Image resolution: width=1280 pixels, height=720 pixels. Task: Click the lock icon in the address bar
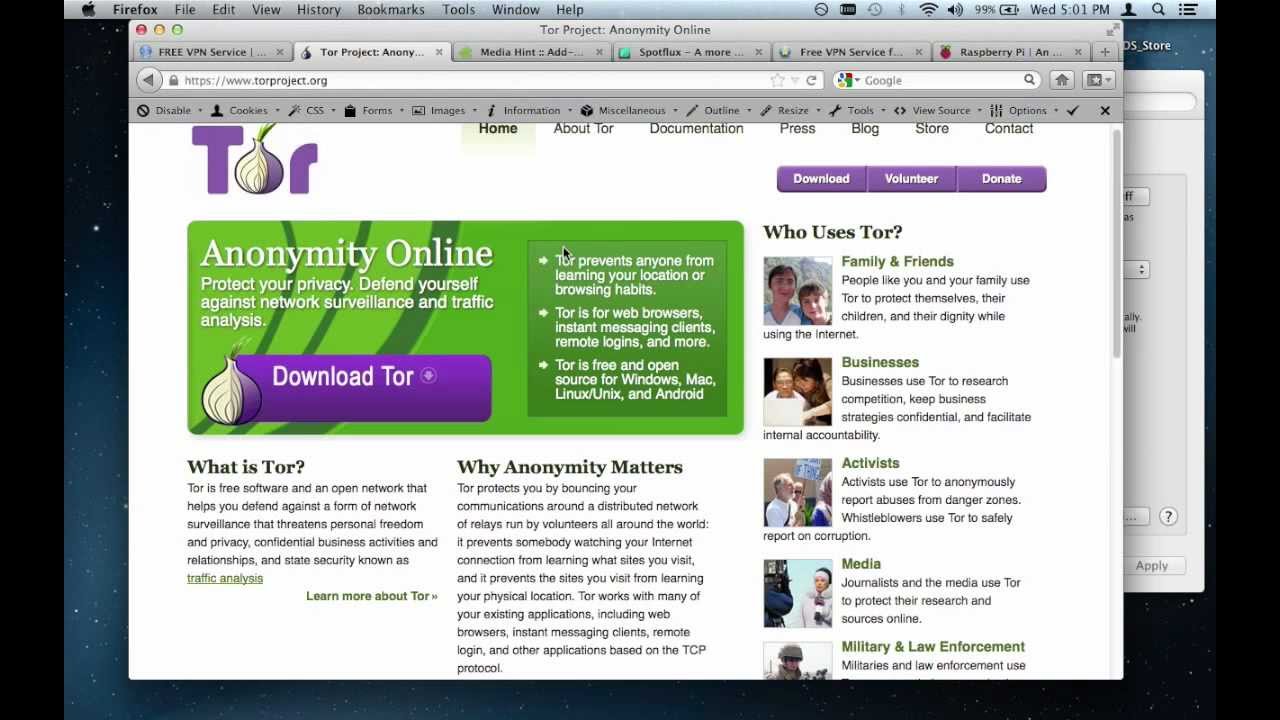click(174, 80)
